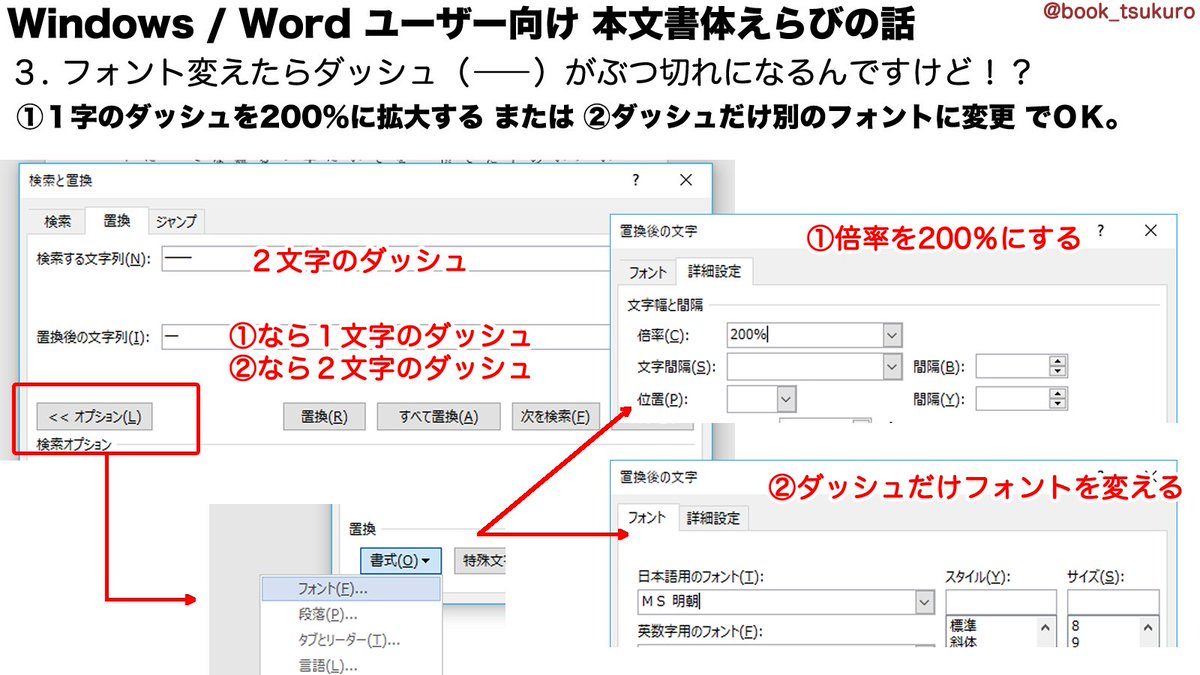Click the サイズ(S) input box

pos(1113,602)
